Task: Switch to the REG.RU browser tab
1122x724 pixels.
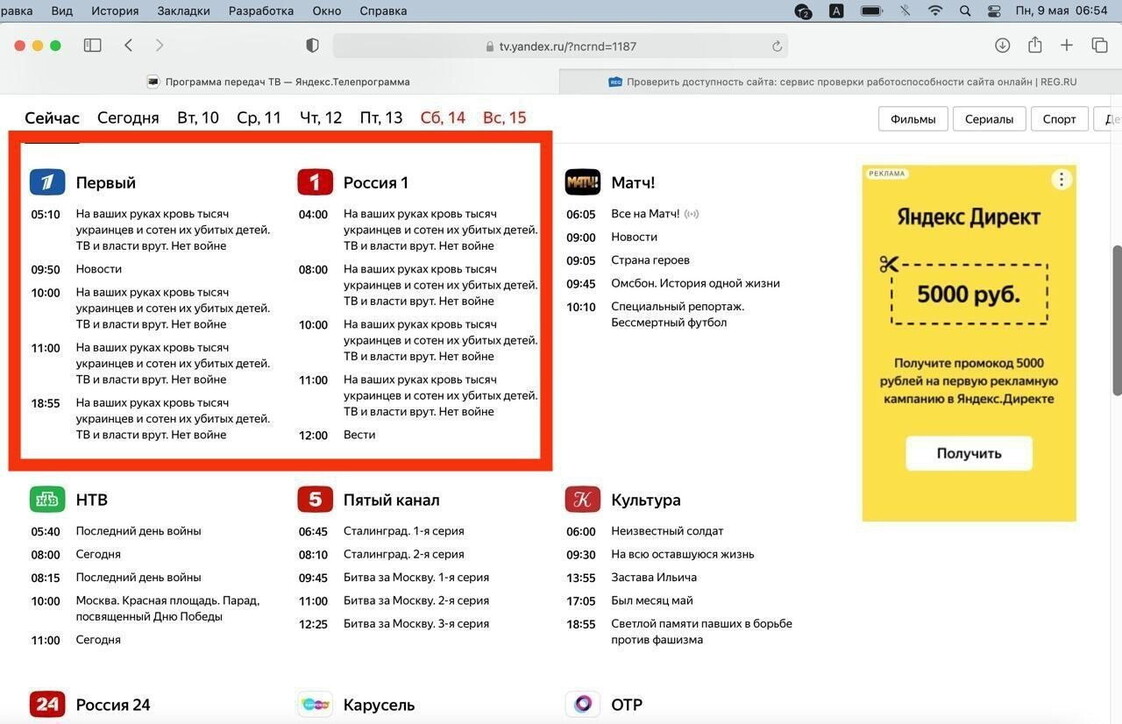Action: (841, 82)
